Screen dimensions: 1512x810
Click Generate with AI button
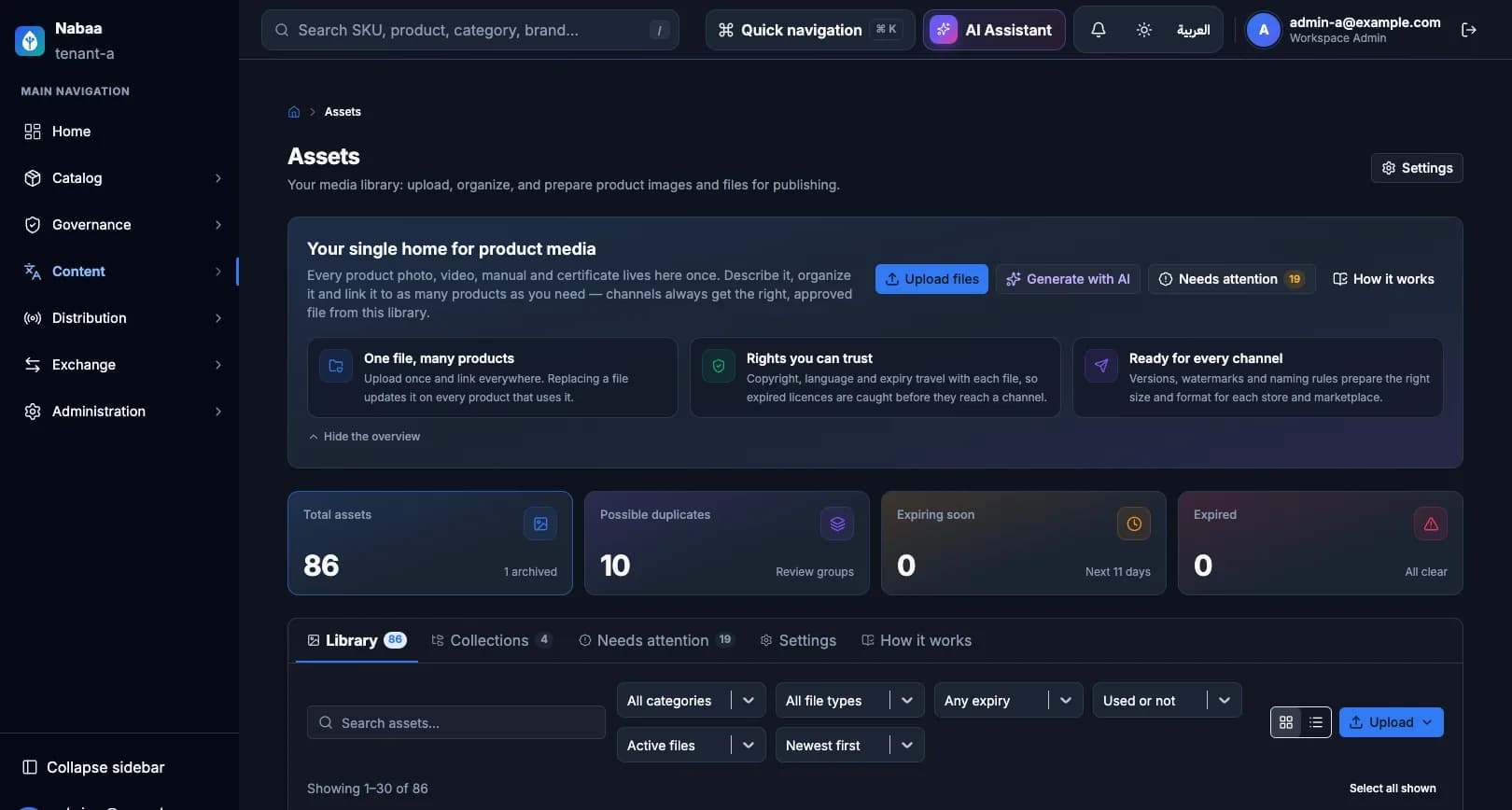[x=1068, y=279]
